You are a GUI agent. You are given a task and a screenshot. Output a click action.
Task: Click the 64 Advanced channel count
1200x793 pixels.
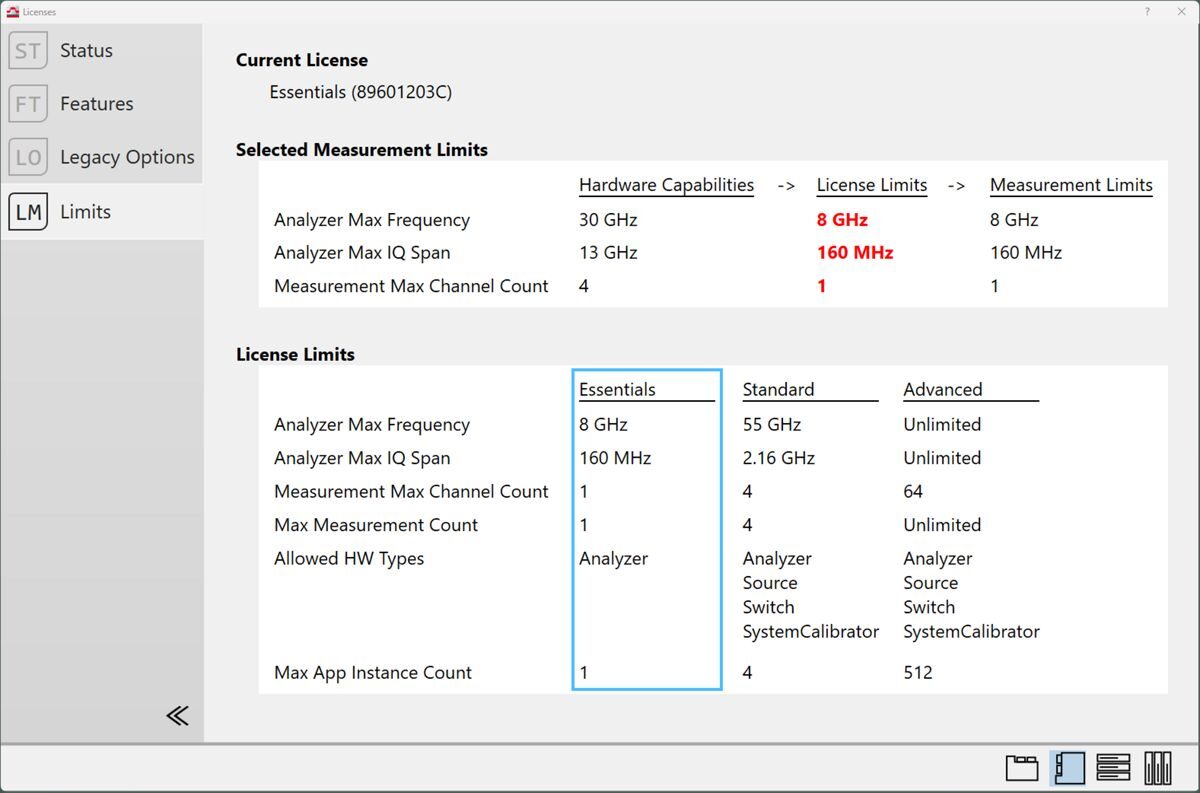913,492
